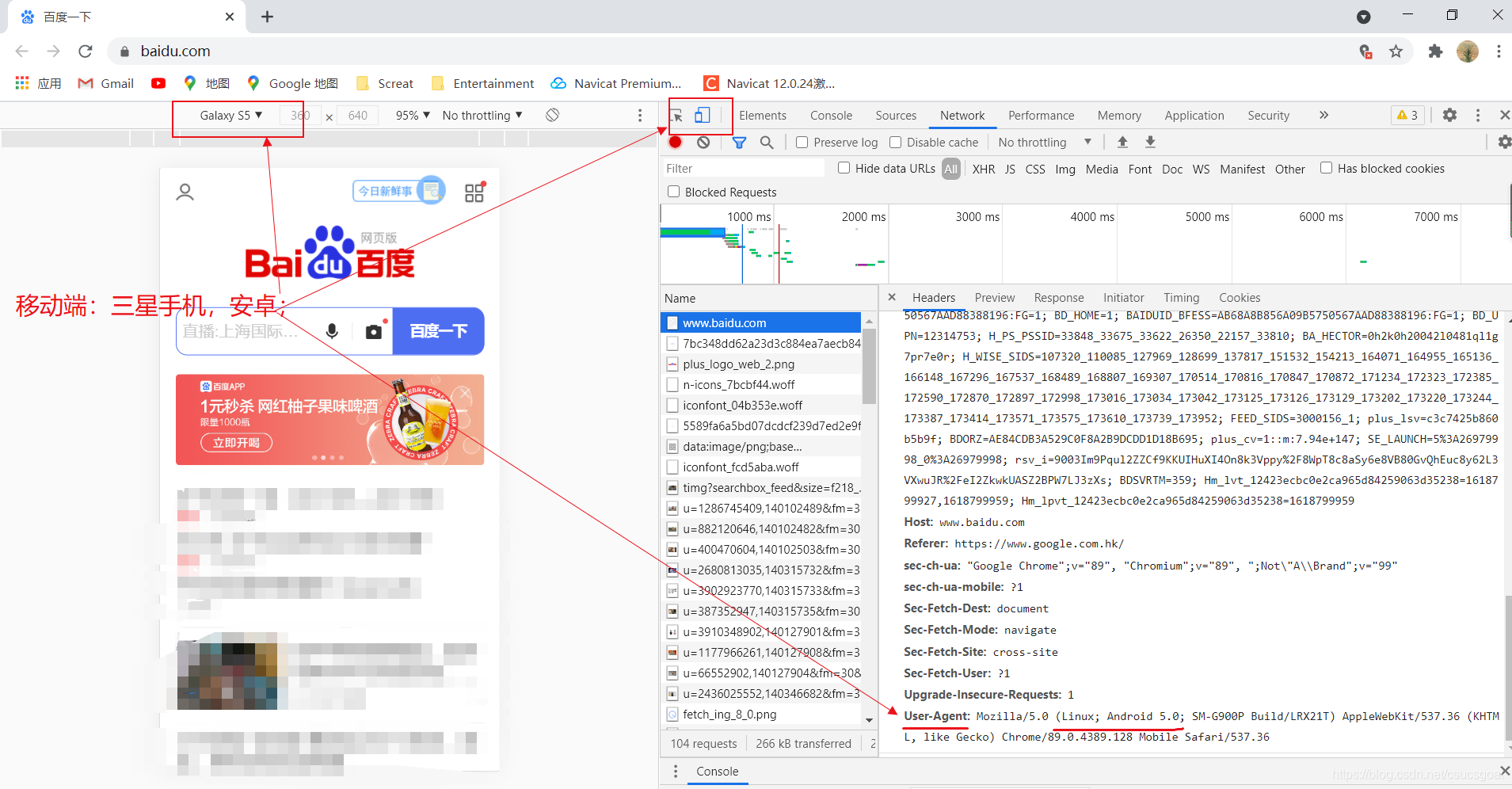Open network settings gear icon
The width and height of the screenshot is (1512, 789).
click(1504, 142)
